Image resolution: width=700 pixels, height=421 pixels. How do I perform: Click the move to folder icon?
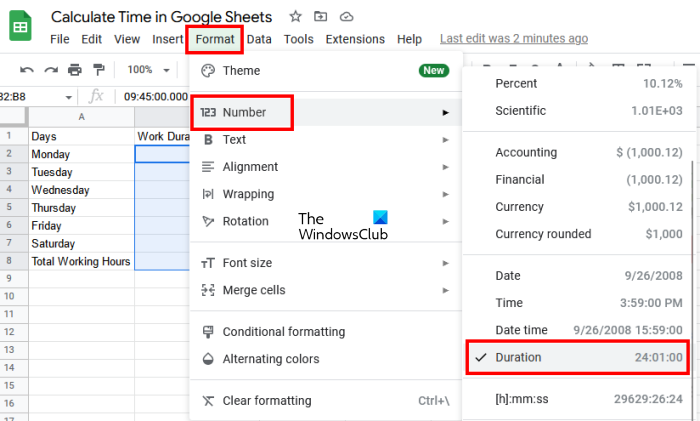320,17
